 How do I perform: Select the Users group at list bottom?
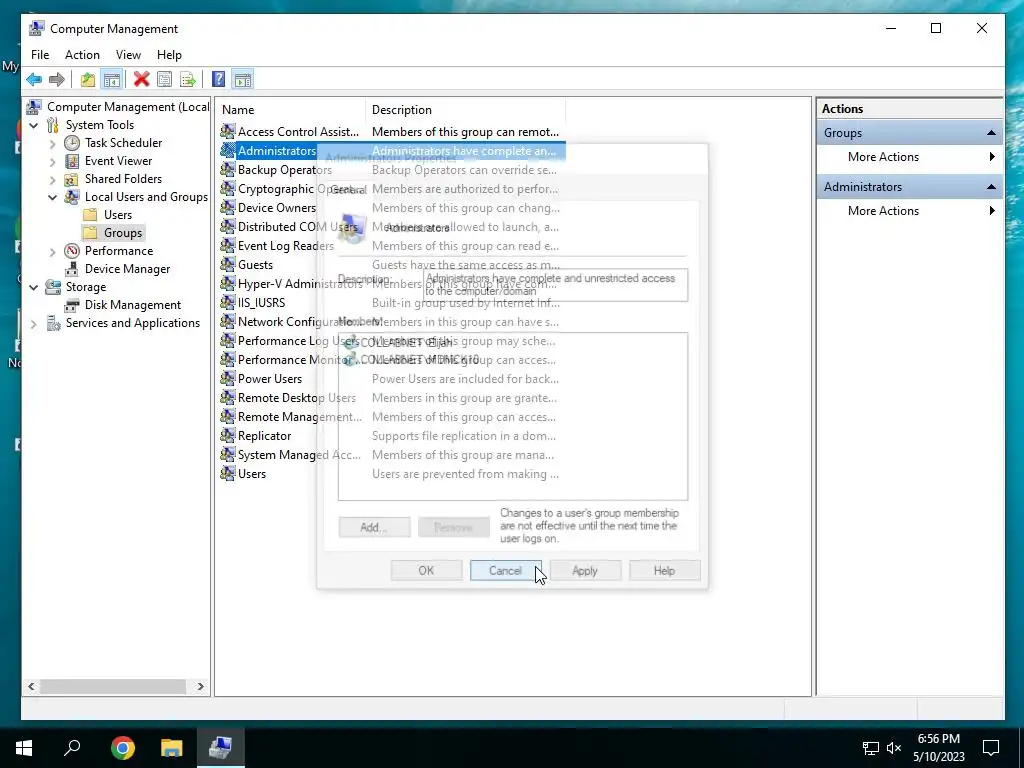pyautogui.click(x=251, y=474)
